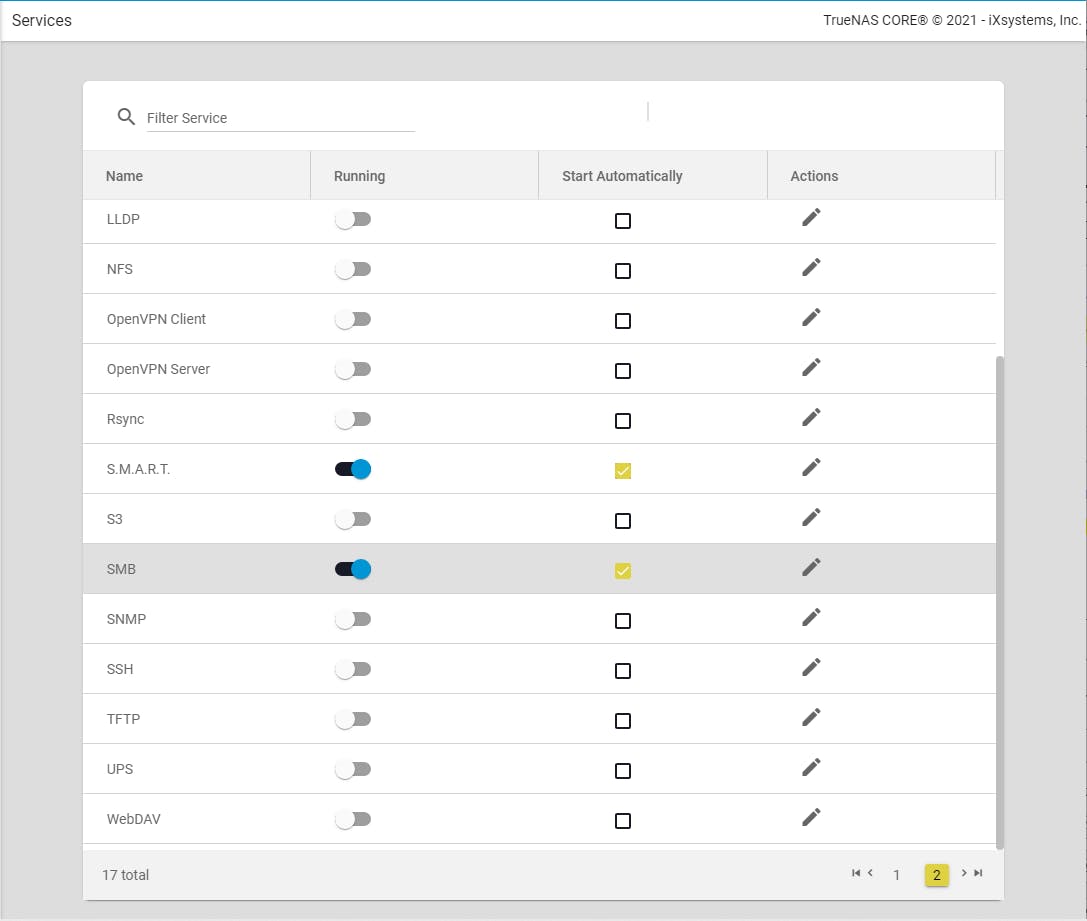Focus the Filter Service search field
Image resolution: width=1087 pixels, height=921 pixels.
[280, 118]
